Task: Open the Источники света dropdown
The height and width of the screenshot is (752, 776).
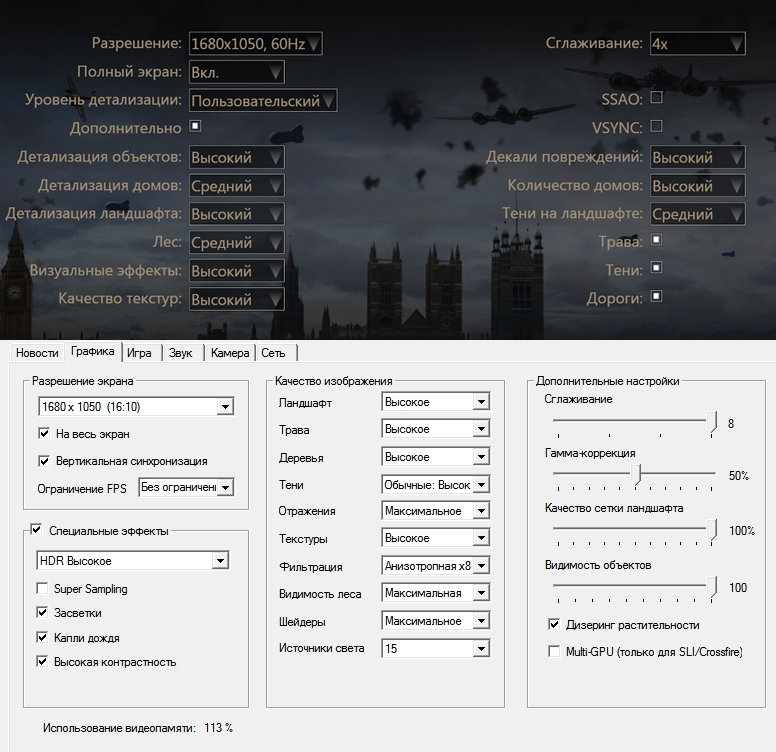Action: point(436,649)
